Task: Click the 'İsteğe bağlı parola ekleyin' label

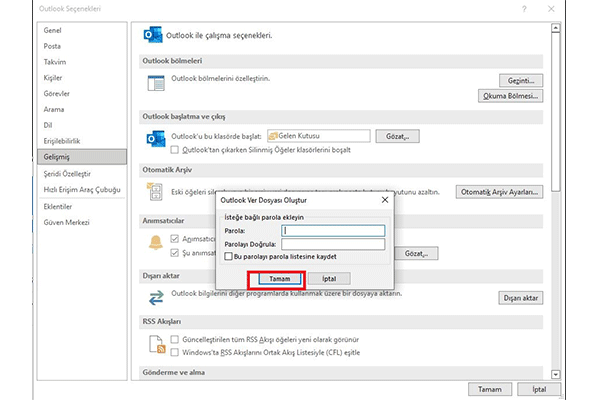Action: 264,217
